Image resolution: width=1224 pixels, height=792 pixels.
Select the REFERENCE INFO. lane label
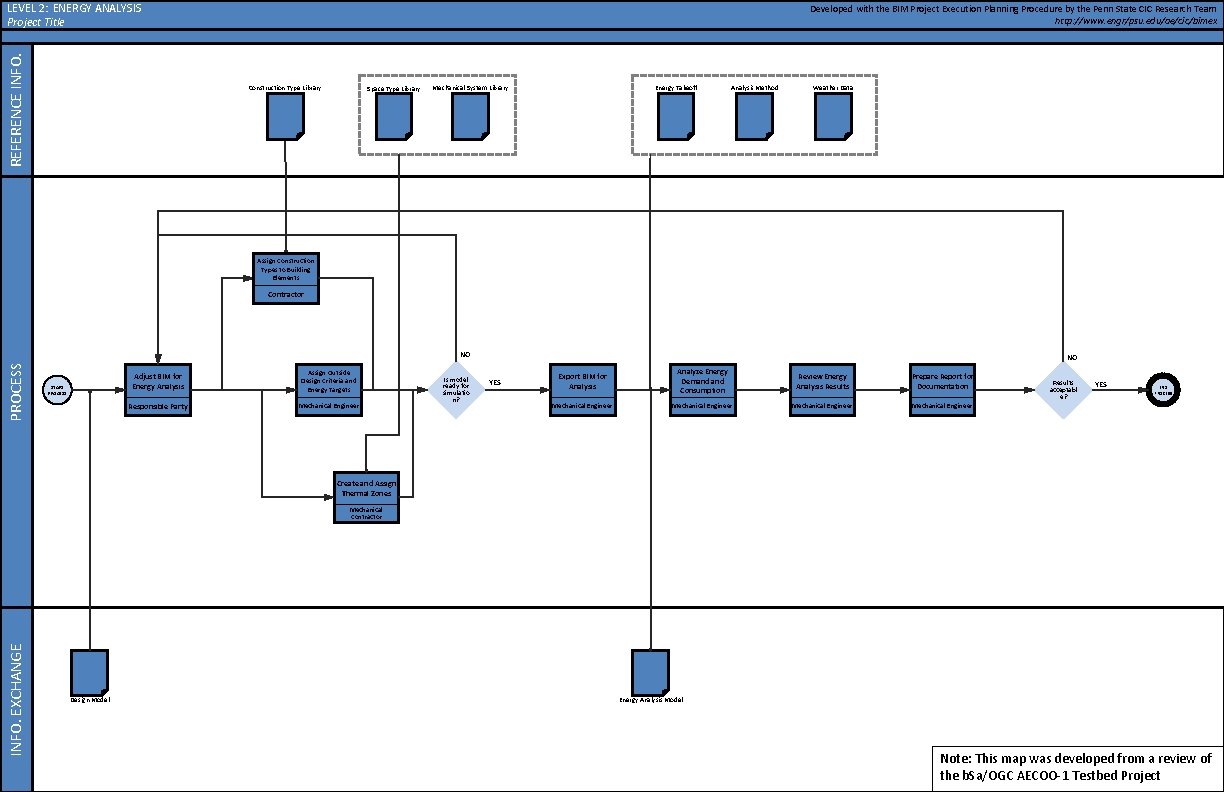(x=15, y=111)
